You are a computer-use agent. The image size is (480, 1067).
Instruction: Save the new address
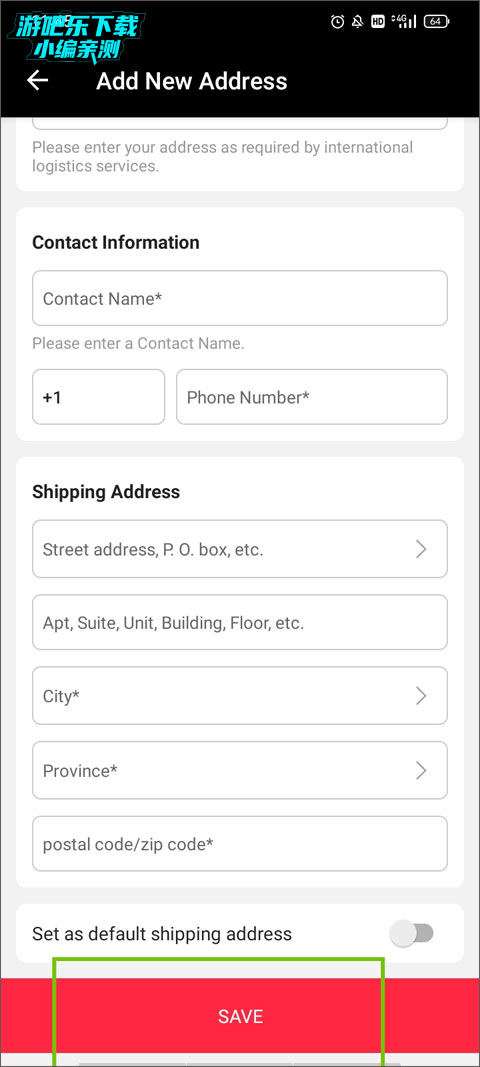tap(240, 1016)
